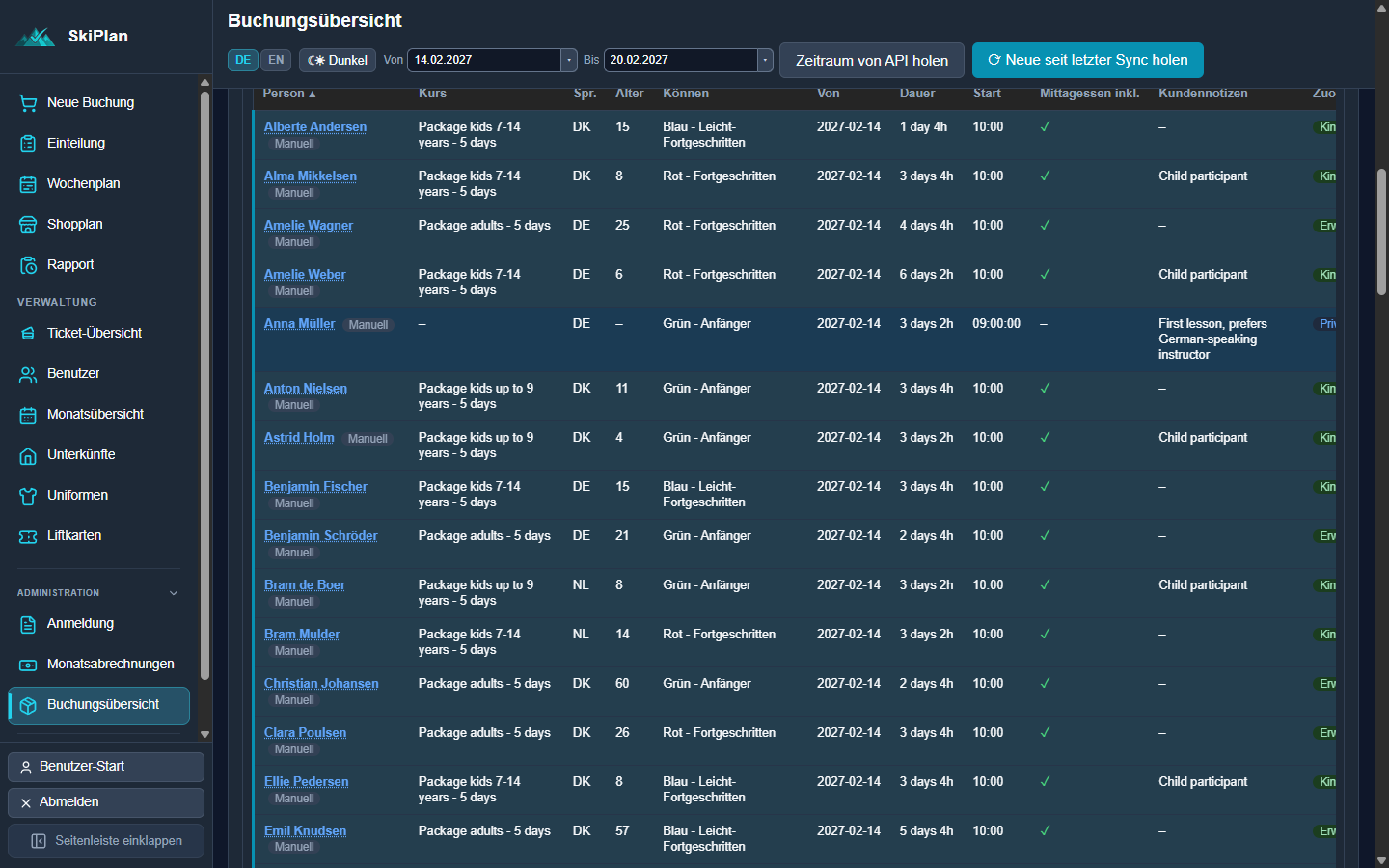Click the Monatsübersicht calendar icon
This screenshot has width=1389, height=868.
coord(28,415)
